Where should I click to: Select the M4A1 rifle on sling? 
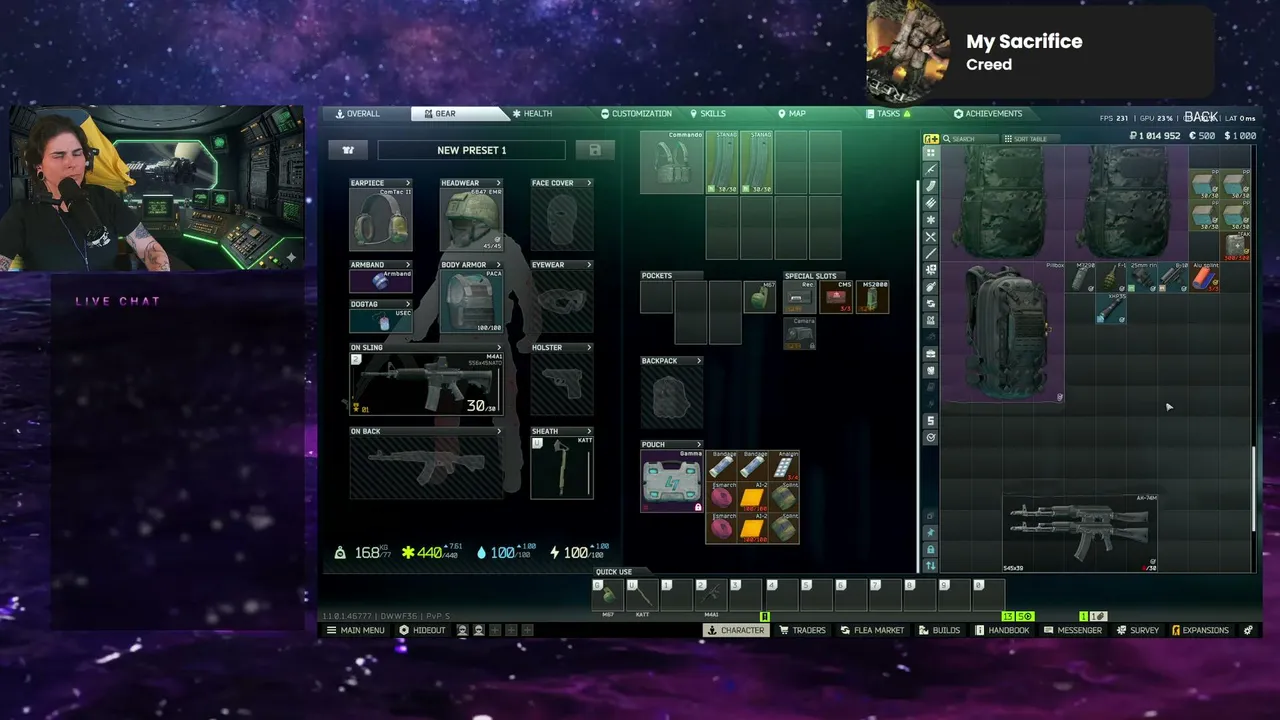(426, 384)
